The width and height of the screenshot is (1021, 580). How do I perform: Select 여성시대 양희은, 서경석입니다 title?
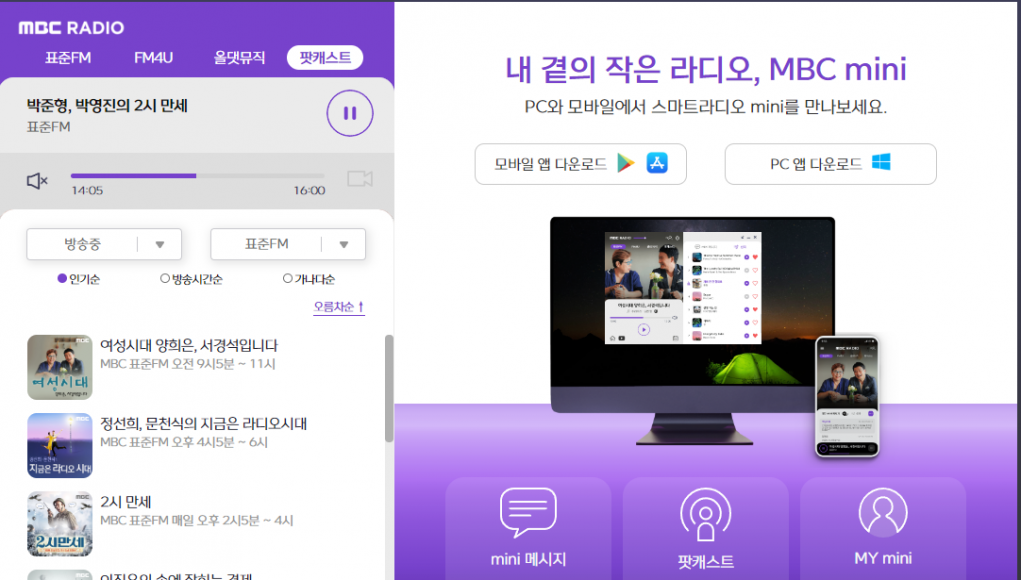coord(189,346)
